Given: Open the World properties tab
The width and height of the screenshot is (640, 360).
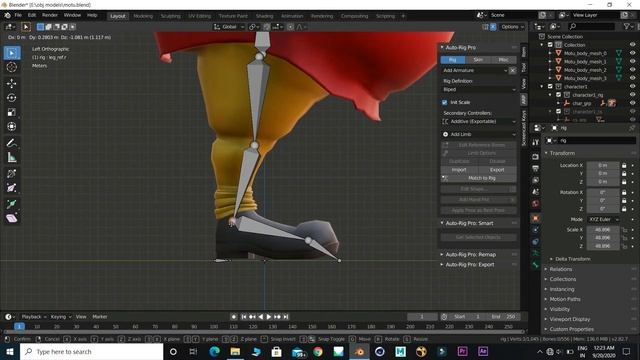Looking at the screenshot, I should (536, 203).
